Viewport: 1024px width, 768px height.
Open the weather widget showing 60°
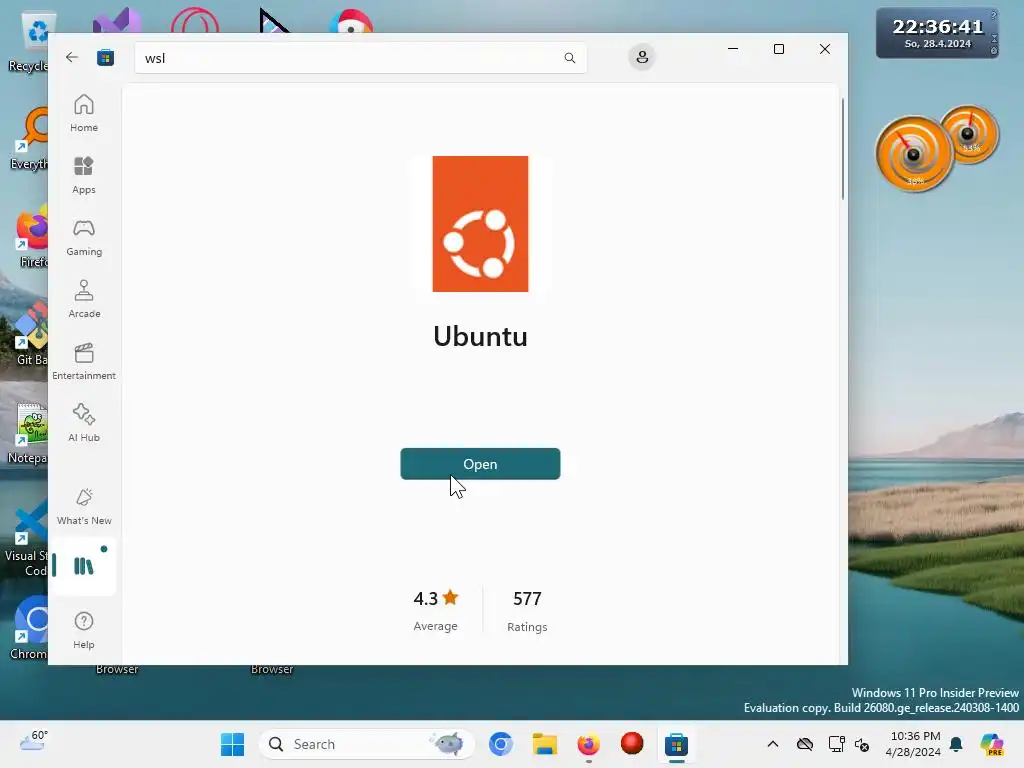[x=33, y=741]
